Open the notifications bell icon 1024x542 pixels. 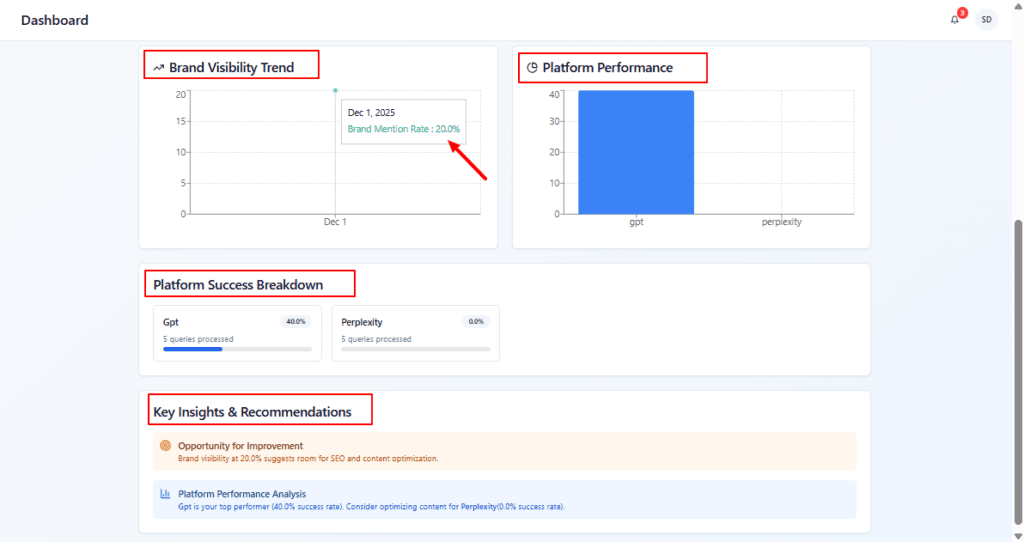[954, 20]
